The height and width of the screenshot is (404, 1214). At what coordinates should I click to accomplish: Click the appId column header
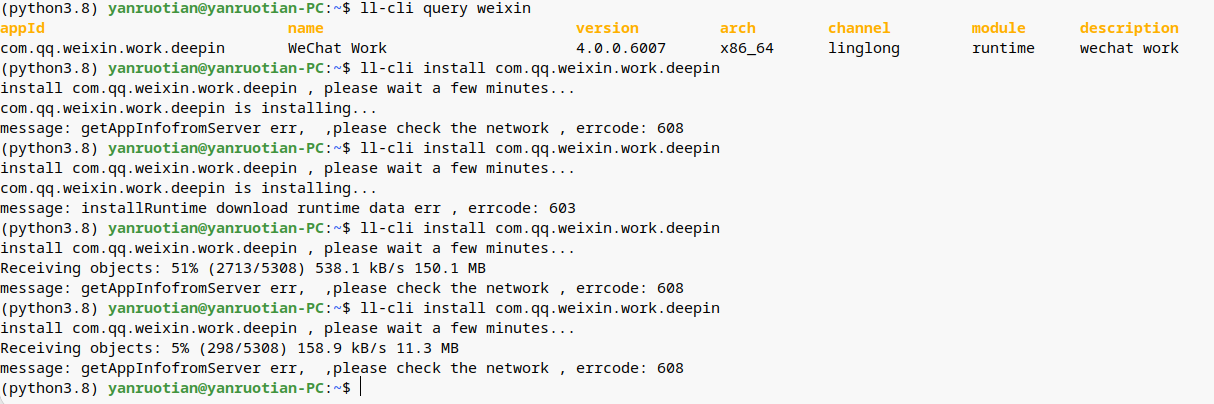[x=23, y=28]
